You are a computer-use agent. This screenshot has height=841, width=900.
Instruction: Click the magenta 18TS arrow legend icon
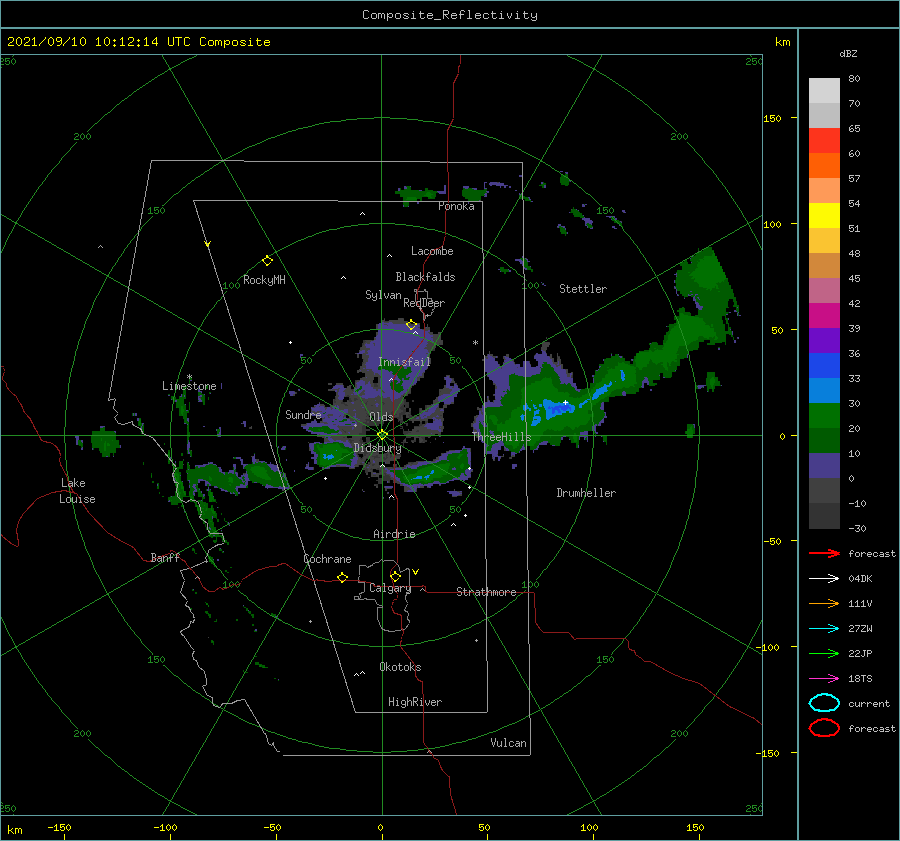pyautogui.click(x=824, y=679)
